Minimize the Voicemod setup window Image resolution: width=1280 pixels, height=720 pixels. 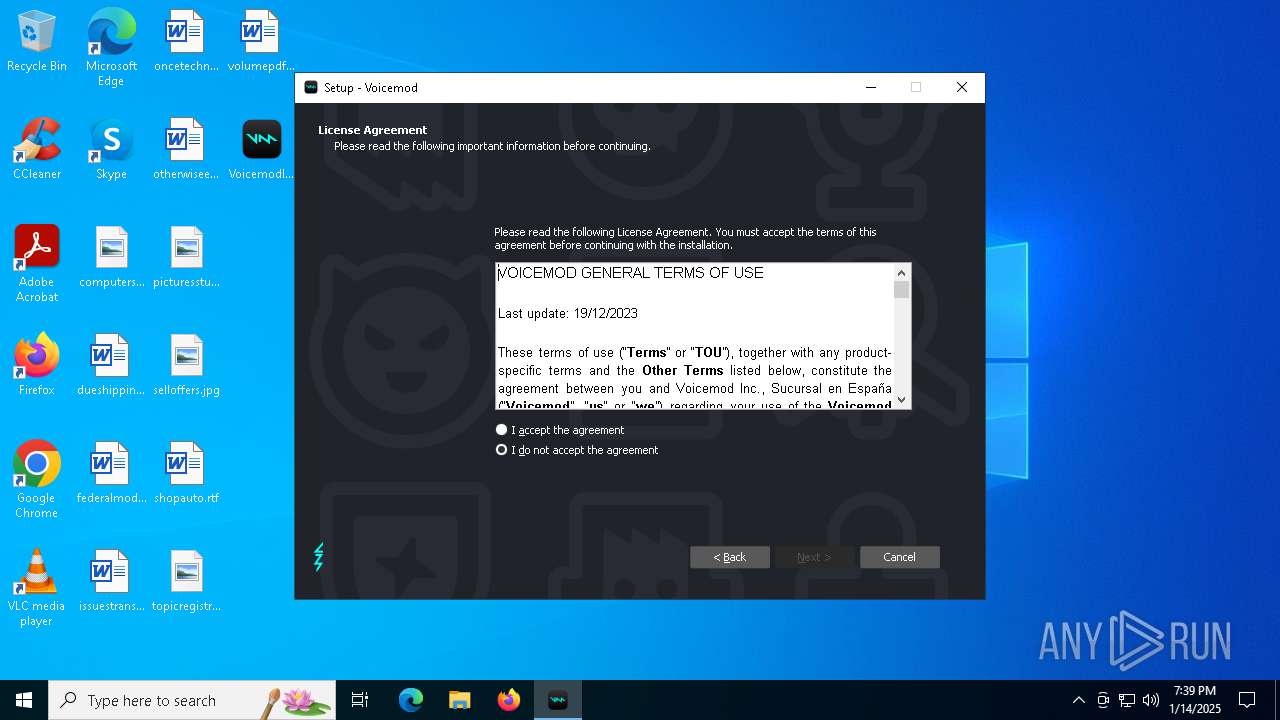(870, 88)
